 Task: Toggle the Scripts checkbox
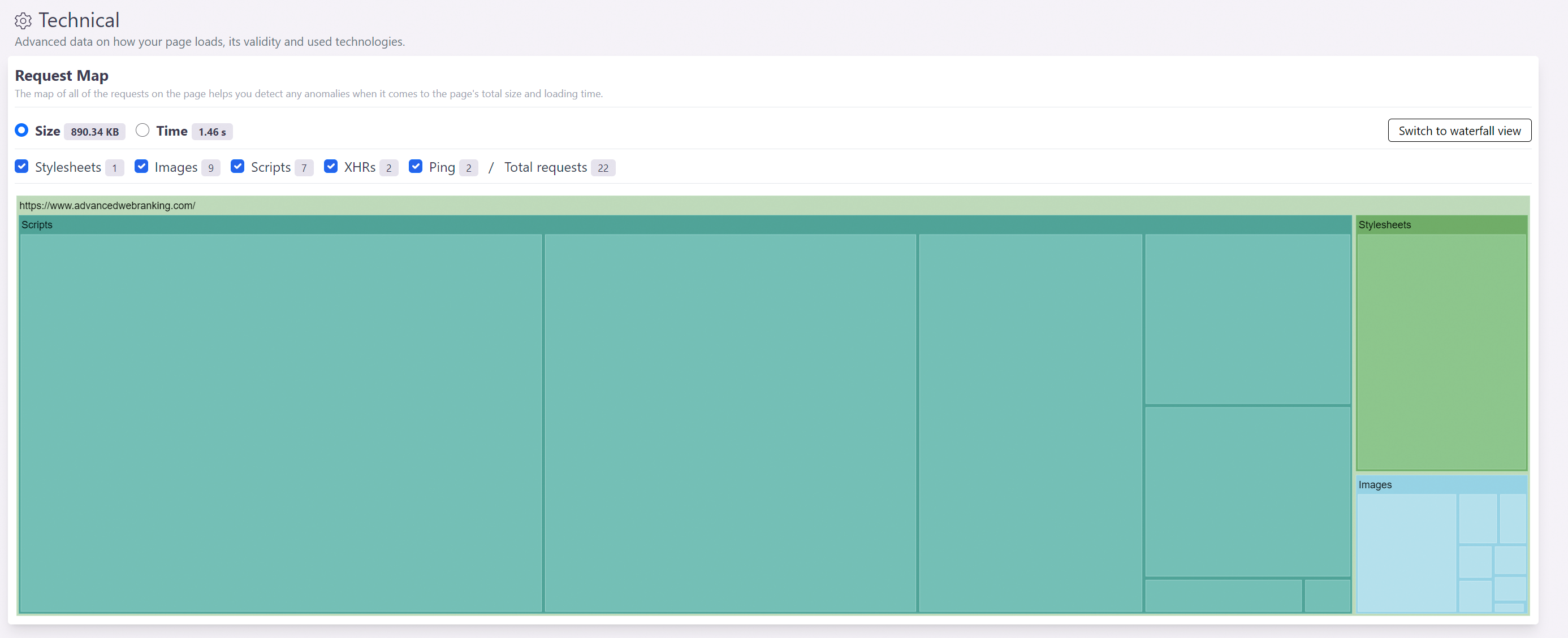[238, 167]
